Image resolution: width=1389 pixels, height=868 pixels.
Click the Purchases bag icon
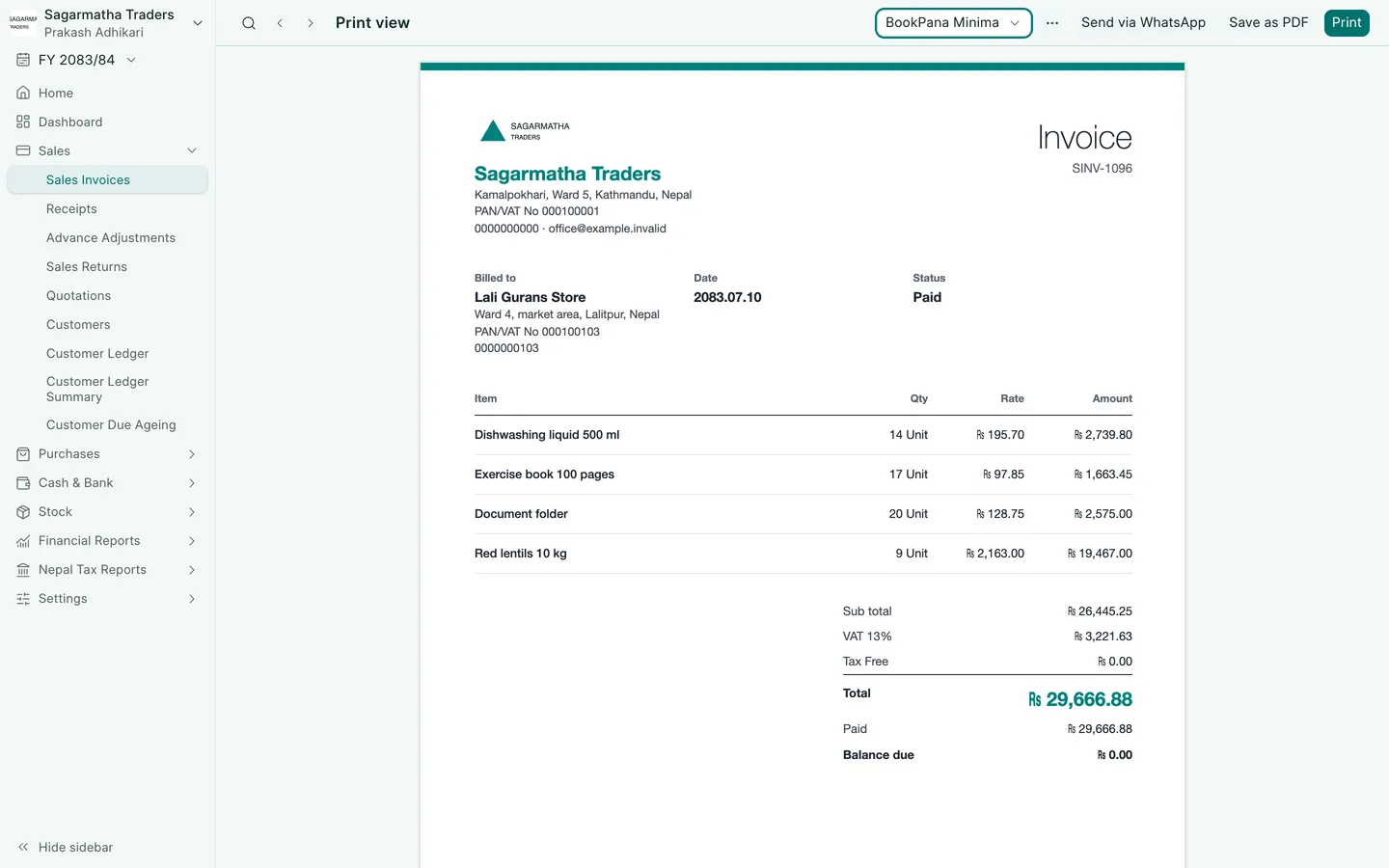[x=23, y=454]
